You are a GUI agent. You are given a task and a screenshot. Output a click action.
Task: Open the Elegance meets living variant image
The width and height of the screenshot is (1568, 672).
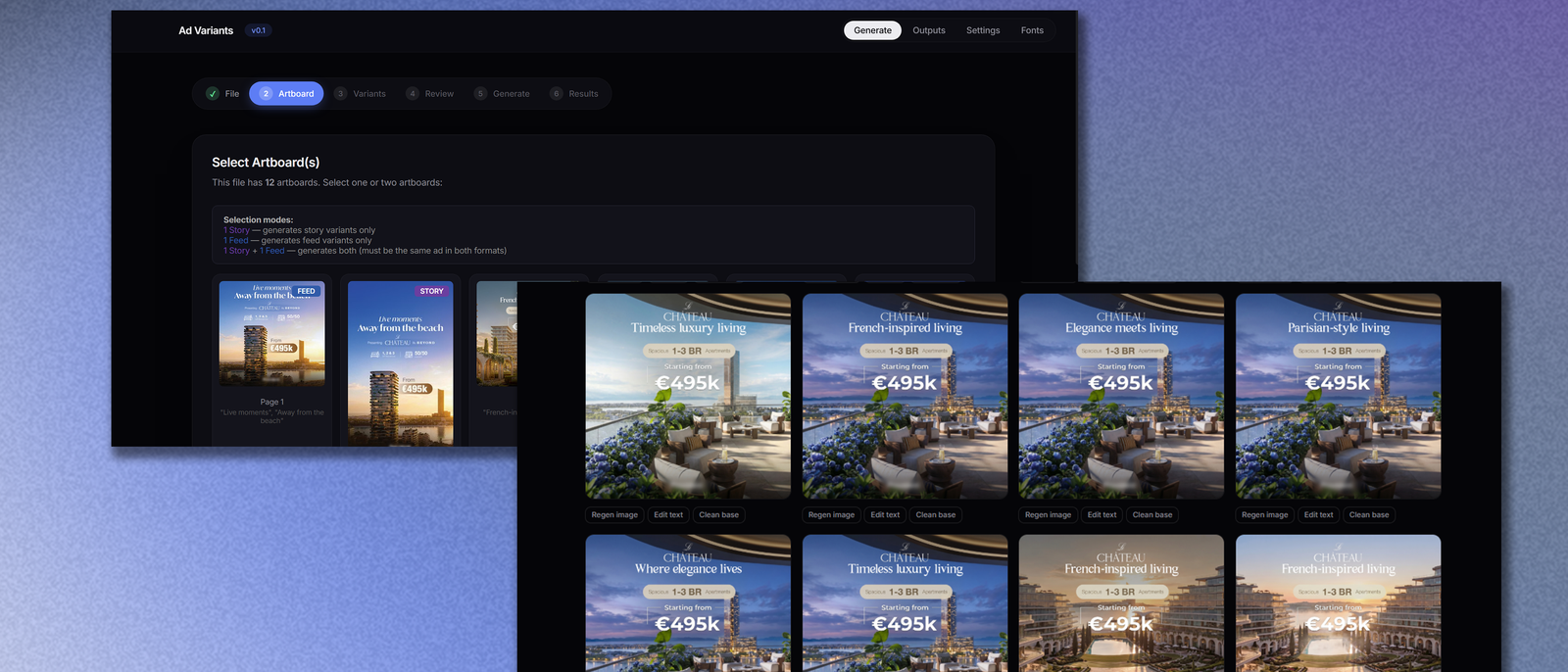tap(1121, 396)
